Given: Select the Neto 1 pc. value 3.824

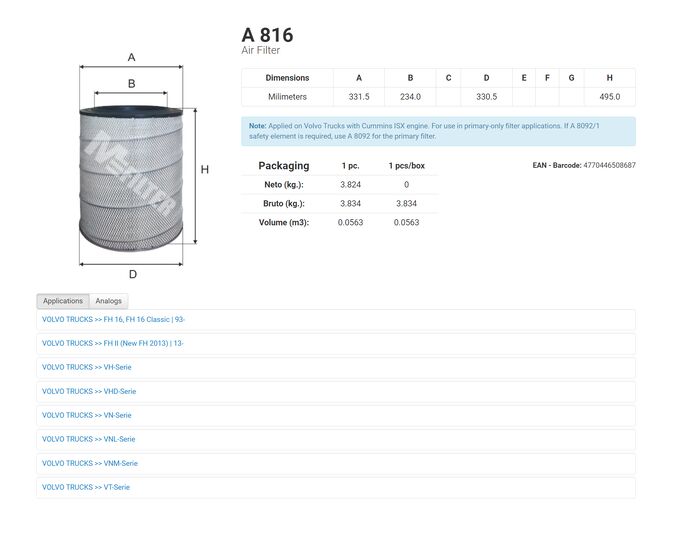Looking at the screenshot, I should [x=350, y=185].
